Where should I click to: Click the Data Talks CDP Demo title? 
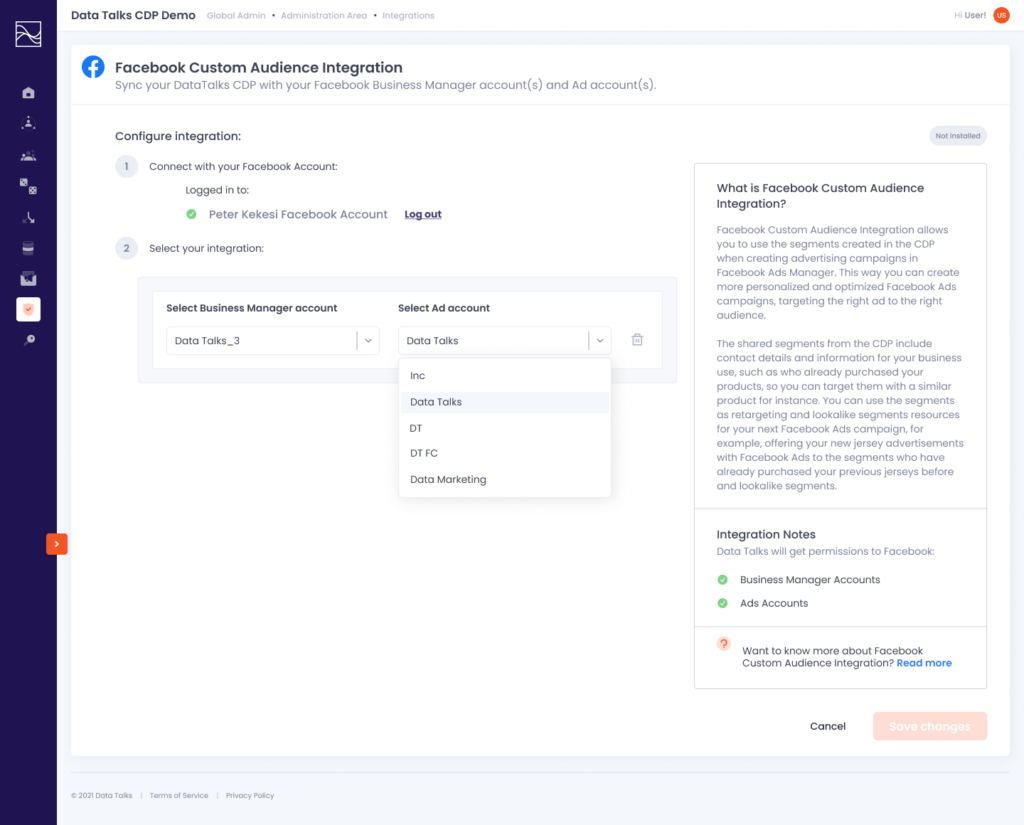[x=133, y=15]
